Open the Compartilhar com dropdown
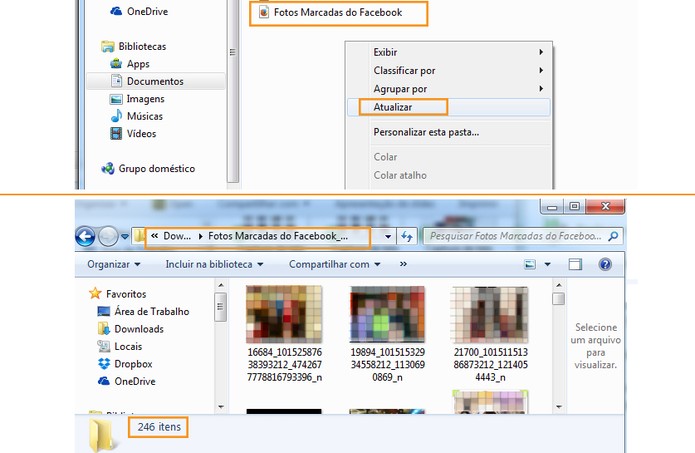Viewport: 695px width, 453px height. (335, 264)
